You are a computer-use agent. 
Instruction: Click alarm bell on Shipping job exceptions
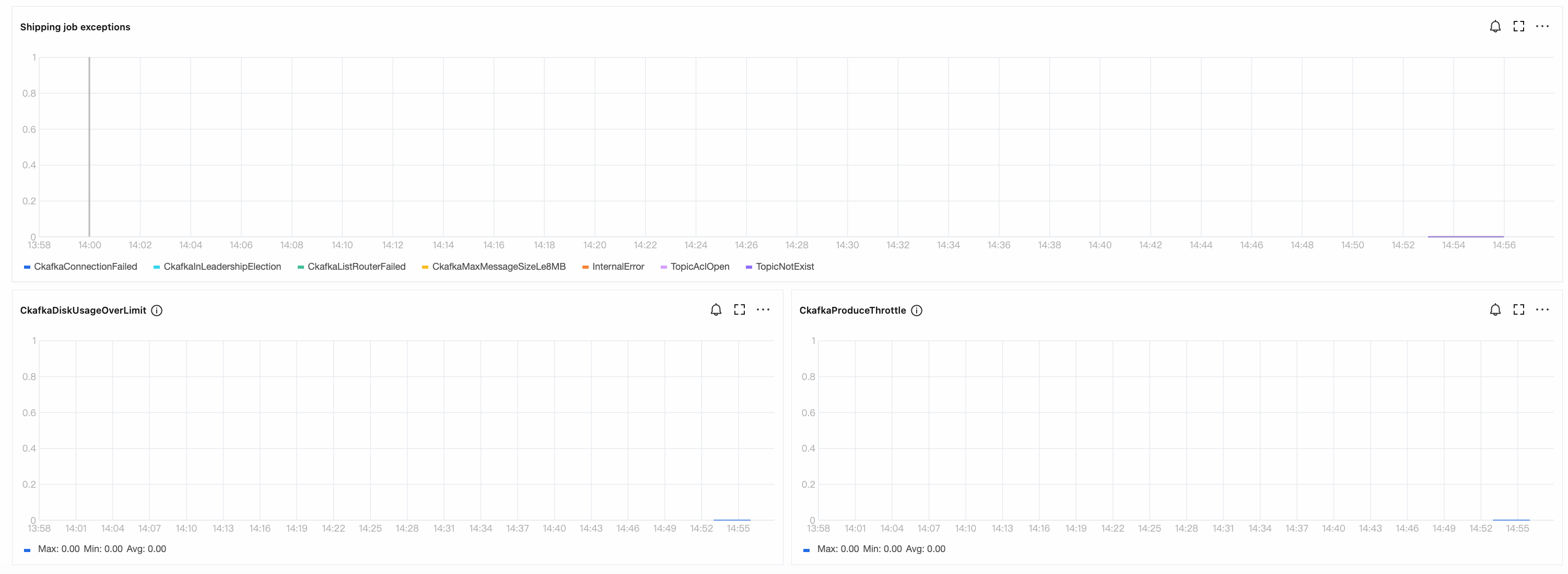(1495, 26)
